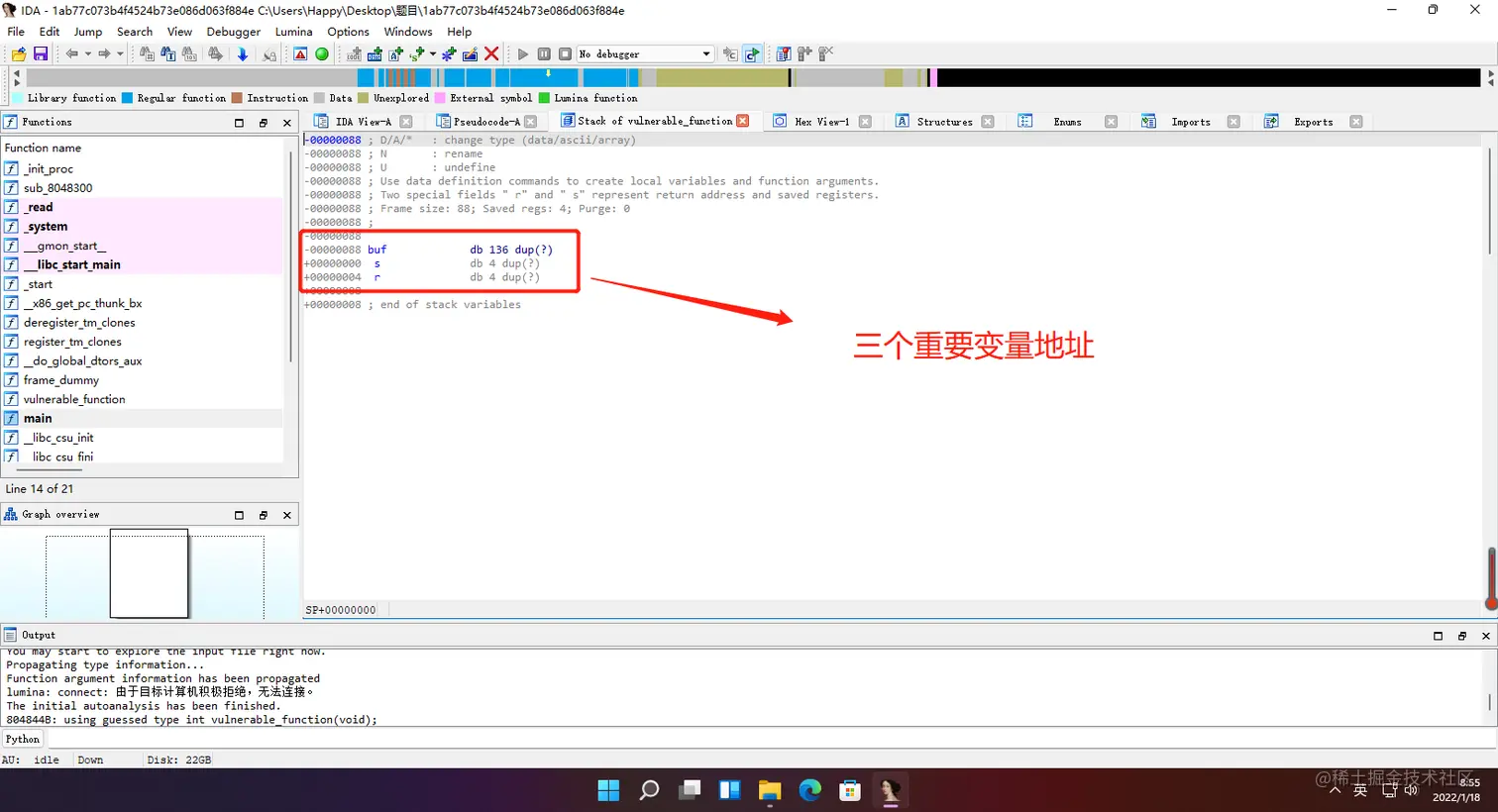The width and height of the screenshot is (1498, 812).
Task: Pause process with the pause button
Action: pyautogui.click(x=544, y=53)
